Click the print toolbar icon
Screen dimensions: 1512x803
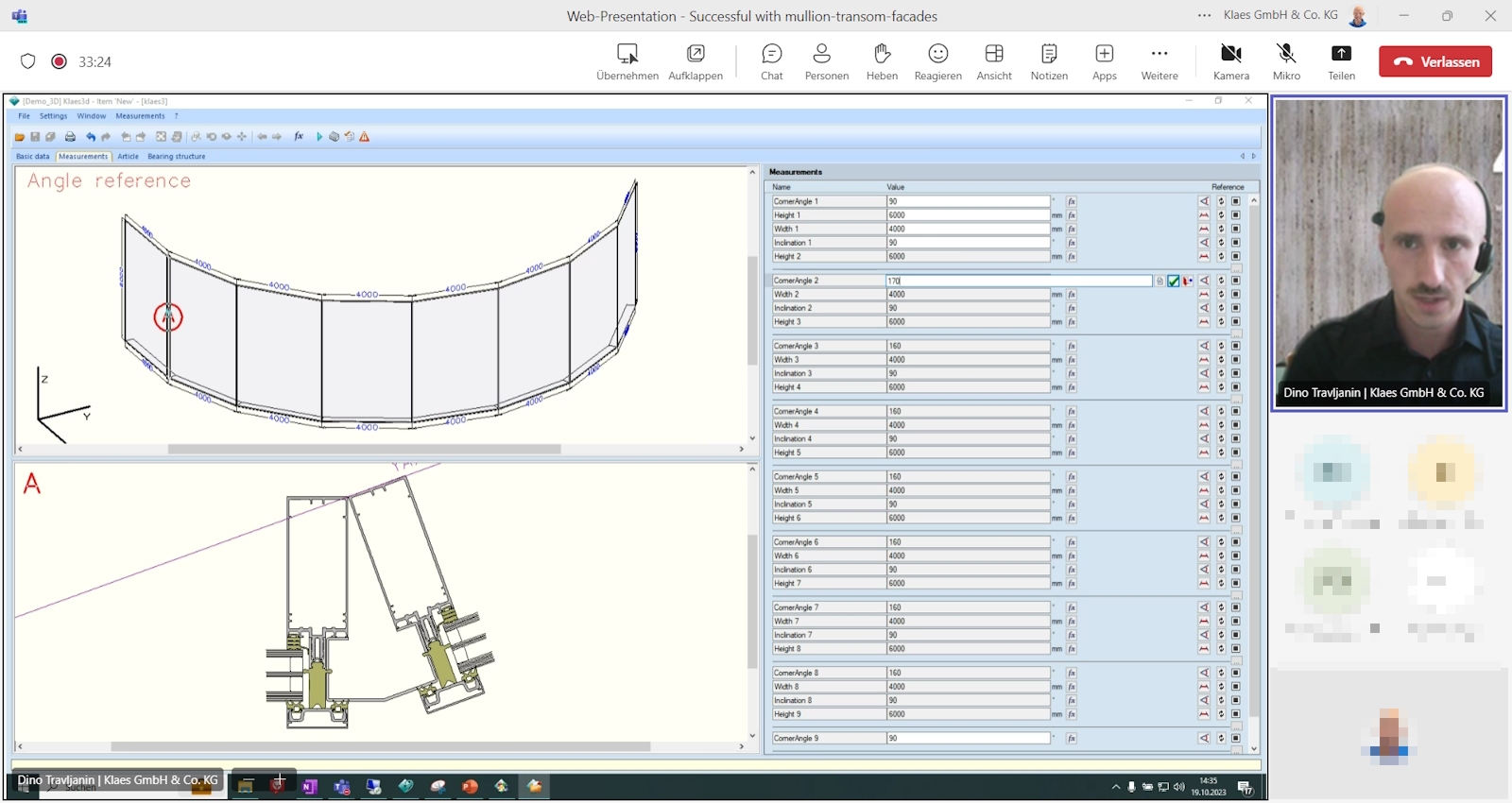70,137
